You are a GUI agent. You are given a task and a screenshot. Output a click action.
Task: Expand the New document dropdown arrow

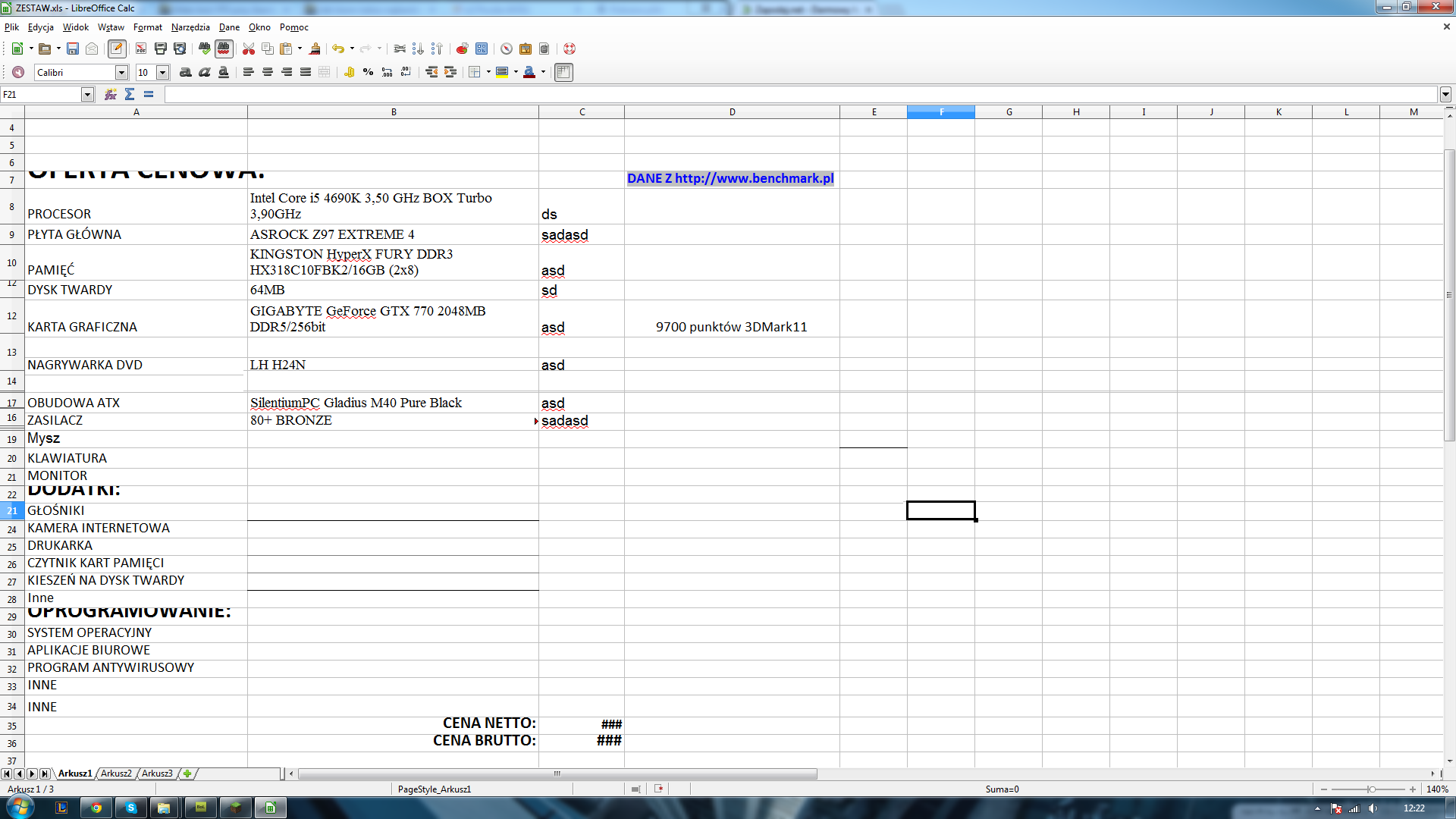click(x=31, y=49)
